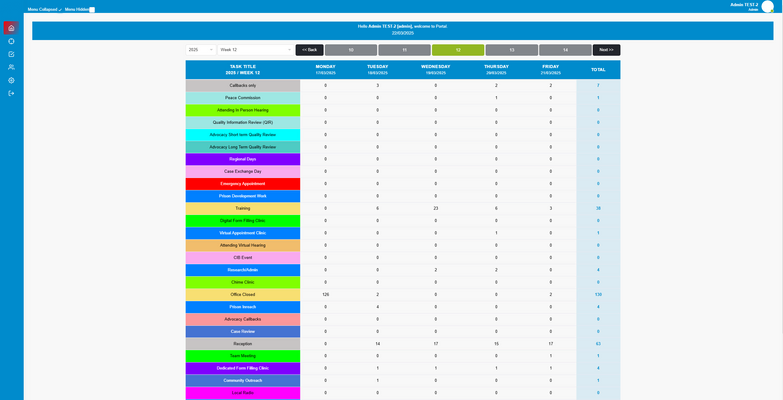The height and width of the screenshot is (400, 783).
Task: Select the Case Exchange Day label
Action: click(x=243, y=171)
